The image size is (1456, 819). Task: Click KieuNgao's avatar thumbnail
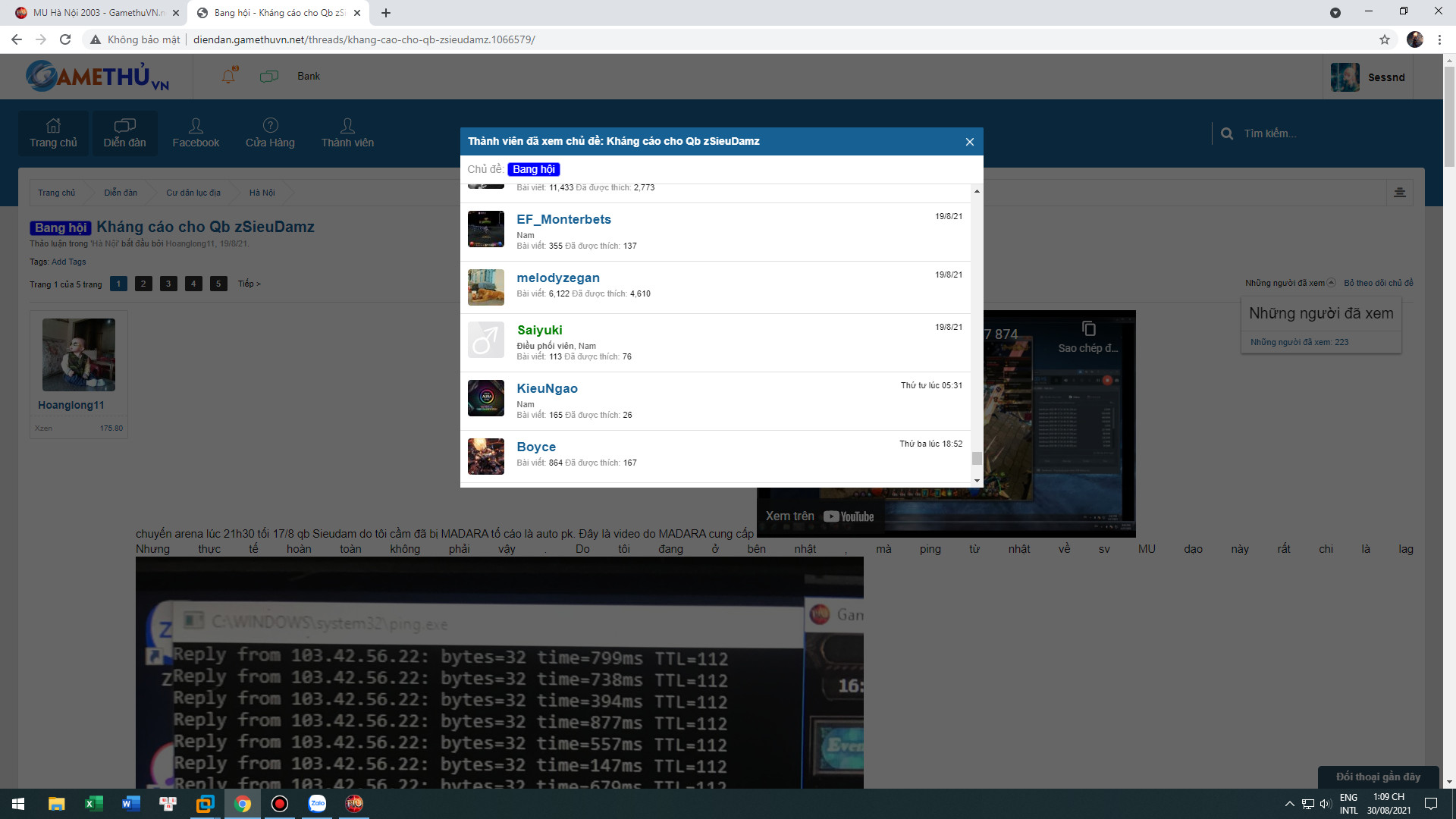click(x=485, y=398)
